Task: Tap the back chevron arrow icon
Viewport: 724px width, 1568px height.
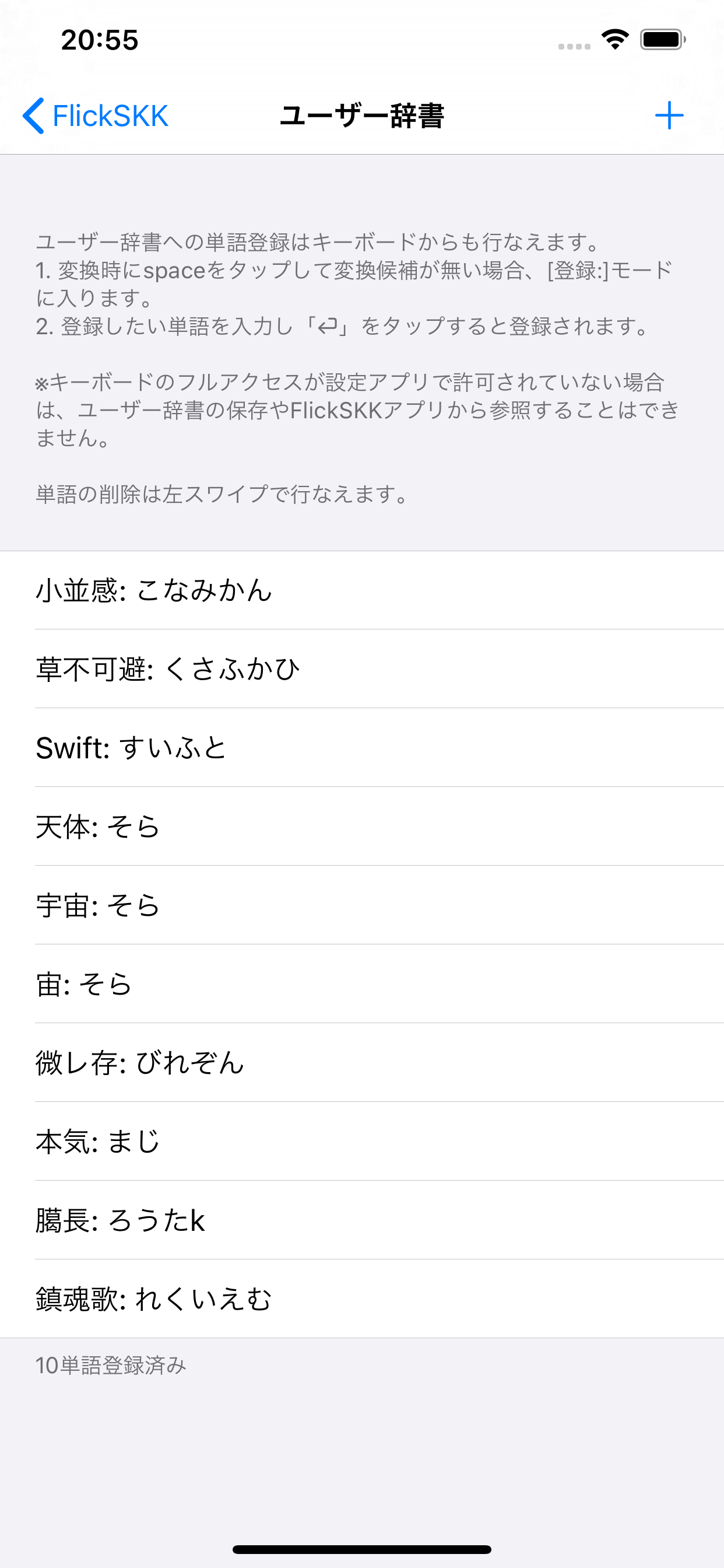Action: point(33,116)
